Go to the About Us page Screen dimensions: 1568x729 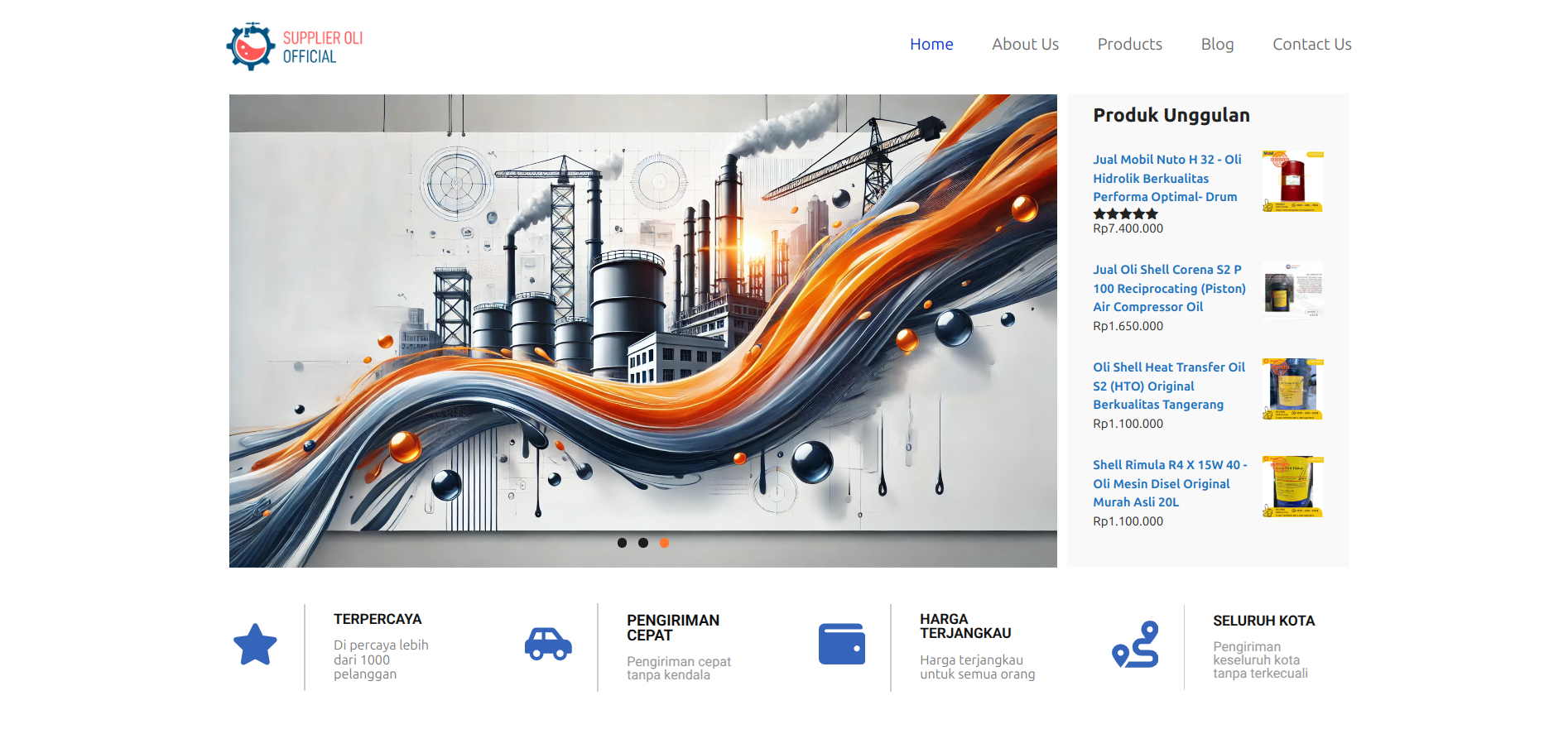[x=1025, y=45]
